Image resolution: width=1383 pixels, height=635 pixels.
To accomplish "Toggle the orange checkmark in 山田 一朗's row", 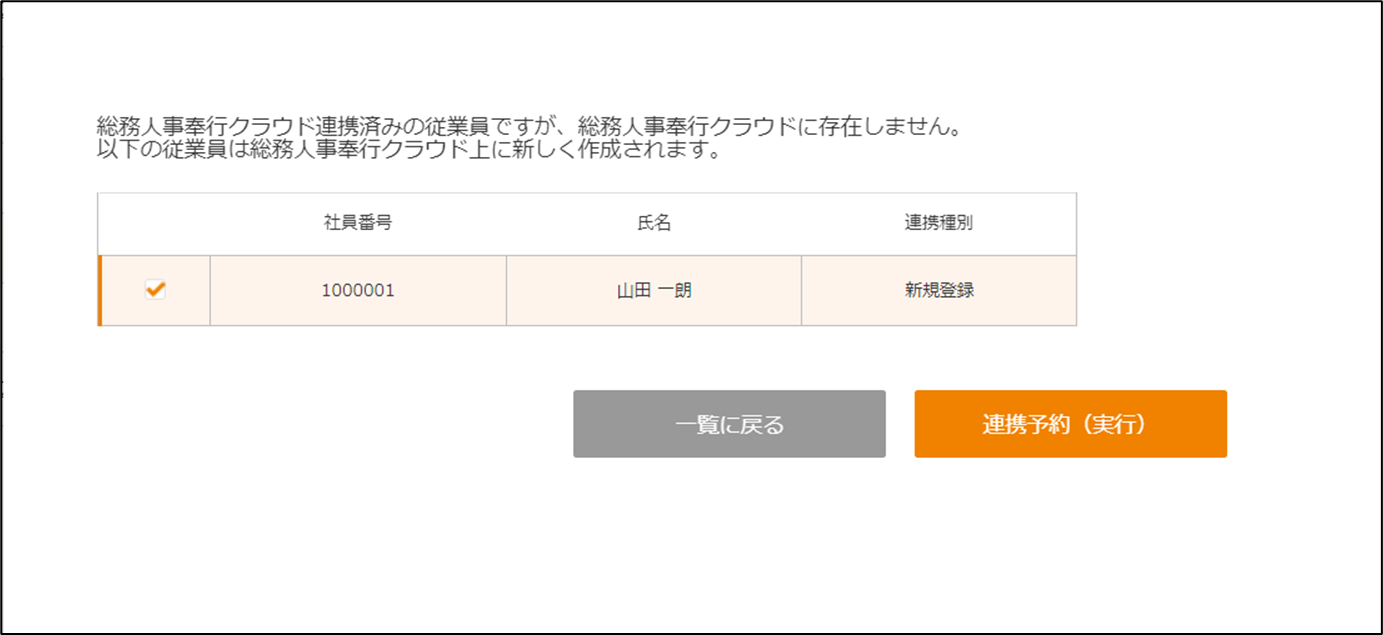I will click(155, 290).
